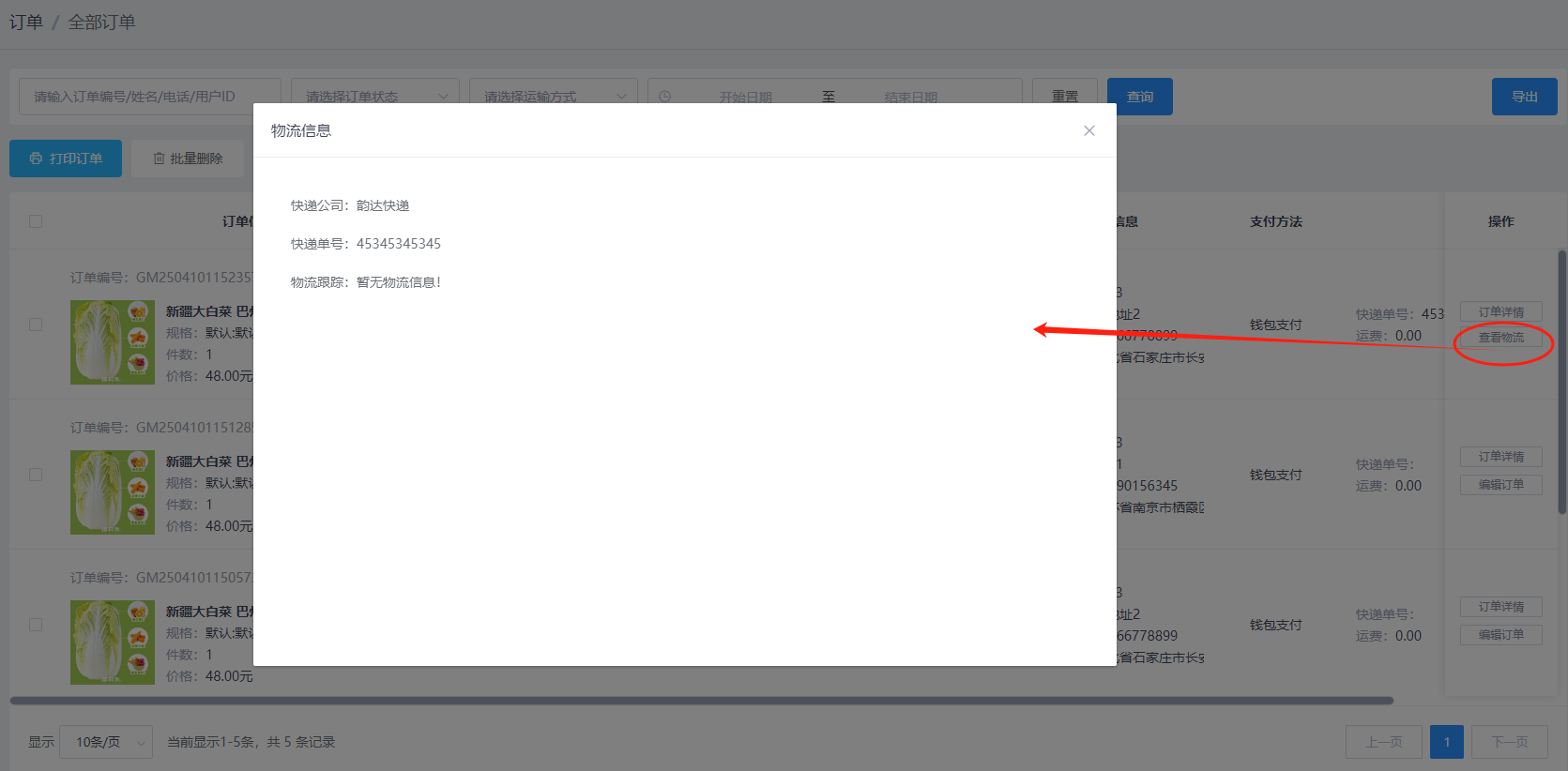Check the second order's checkbox
Screen dimensions: 1568x771
pos(36,475)
